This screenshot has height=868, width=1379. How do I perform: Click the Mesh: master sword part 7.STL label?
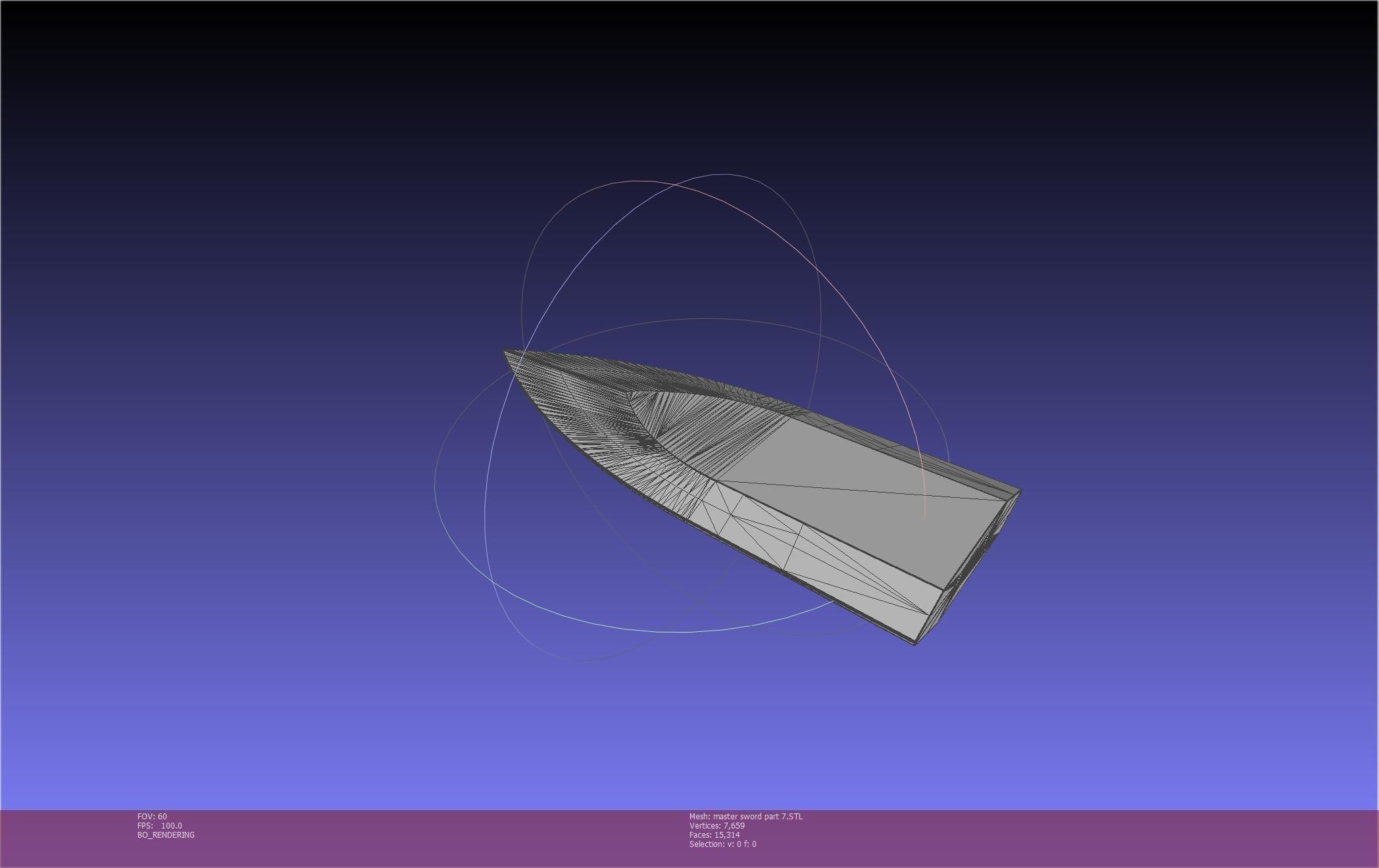click(x=746, y=817)
